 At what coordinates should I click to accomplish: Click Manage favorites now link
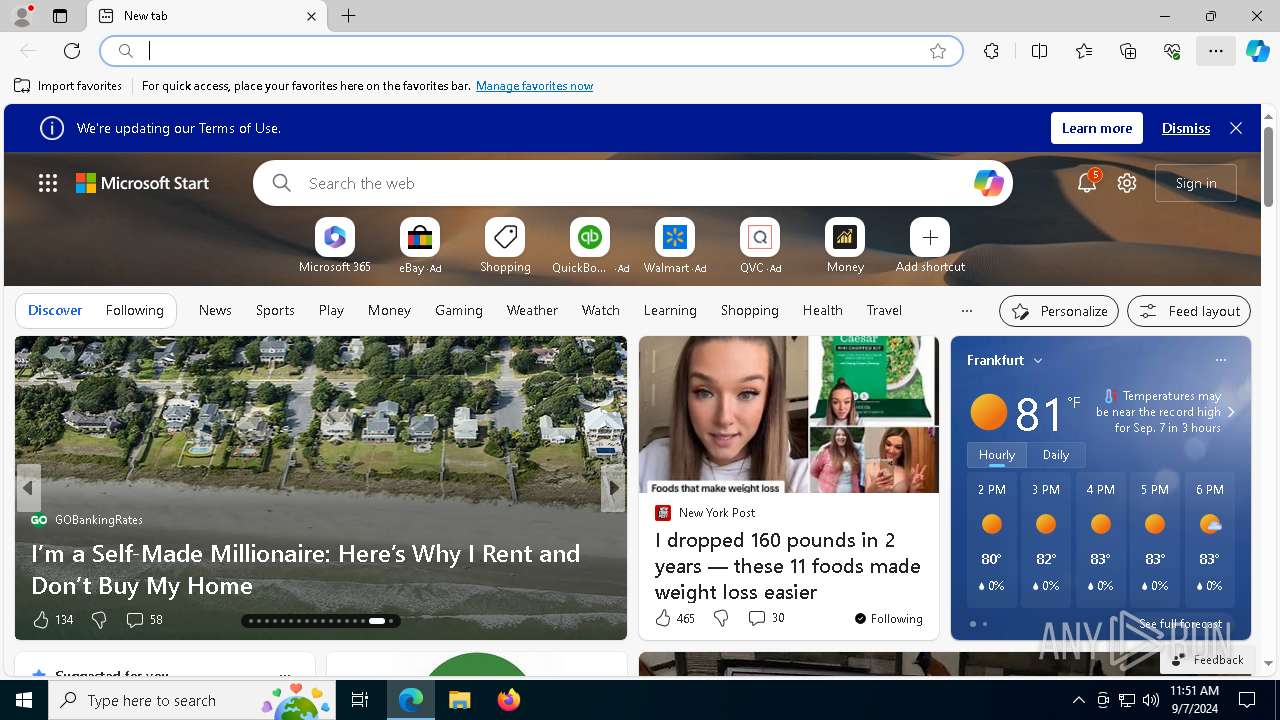534,86
